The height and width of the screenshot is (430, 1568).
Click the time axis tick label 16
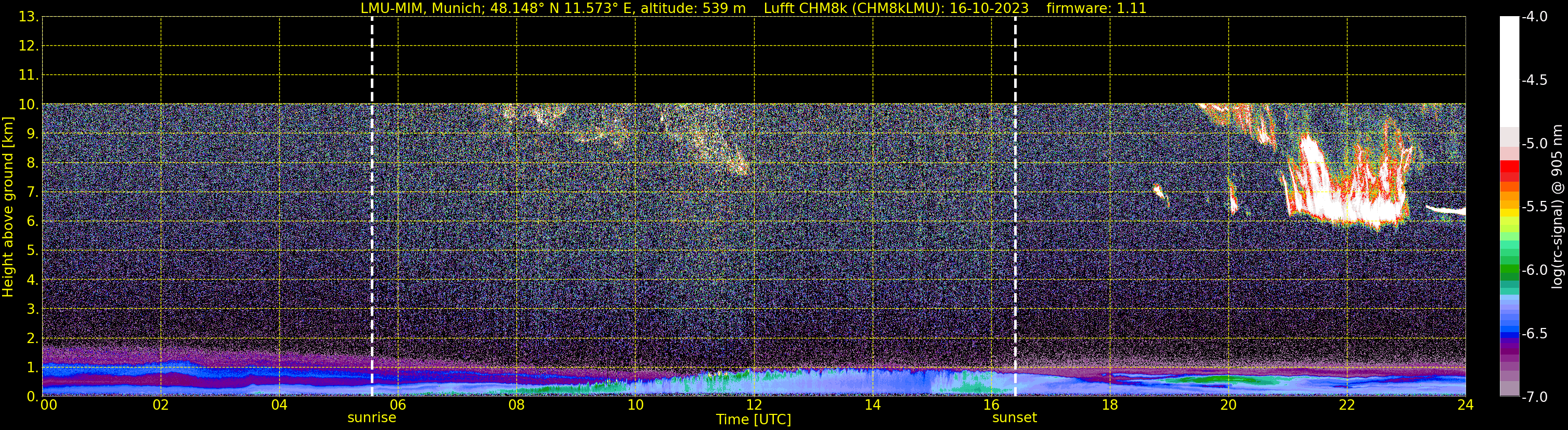tap(992, 405)
